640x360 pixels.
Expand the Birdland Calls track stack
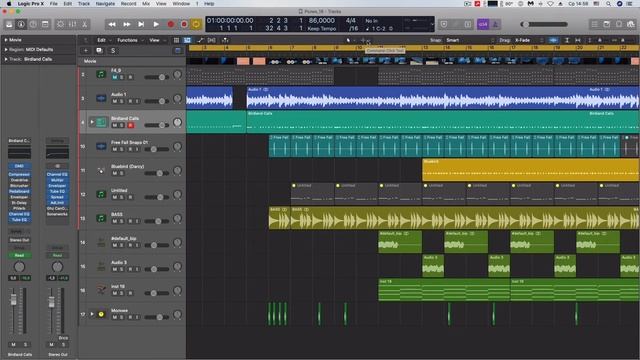92,122
